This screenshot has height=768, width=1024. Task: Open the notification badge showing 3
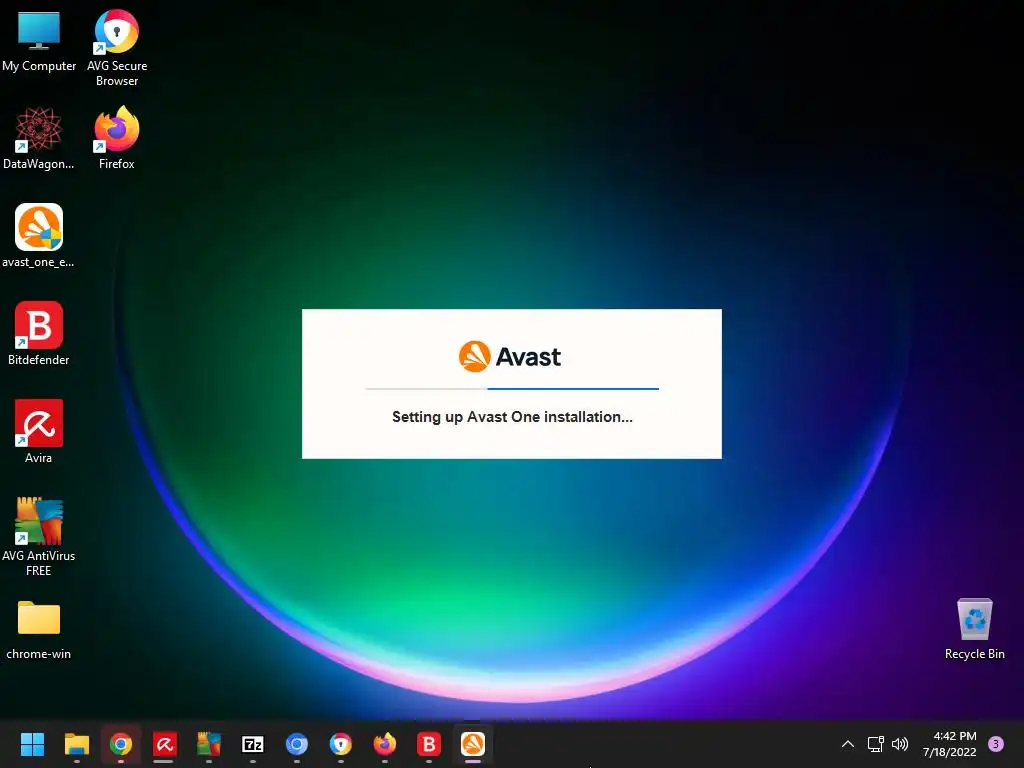(x=996, y=744)
